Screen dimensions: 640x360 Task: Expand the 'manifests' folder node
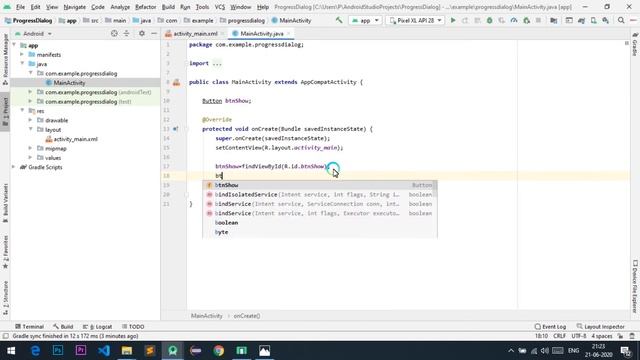(x=22, y=55)
